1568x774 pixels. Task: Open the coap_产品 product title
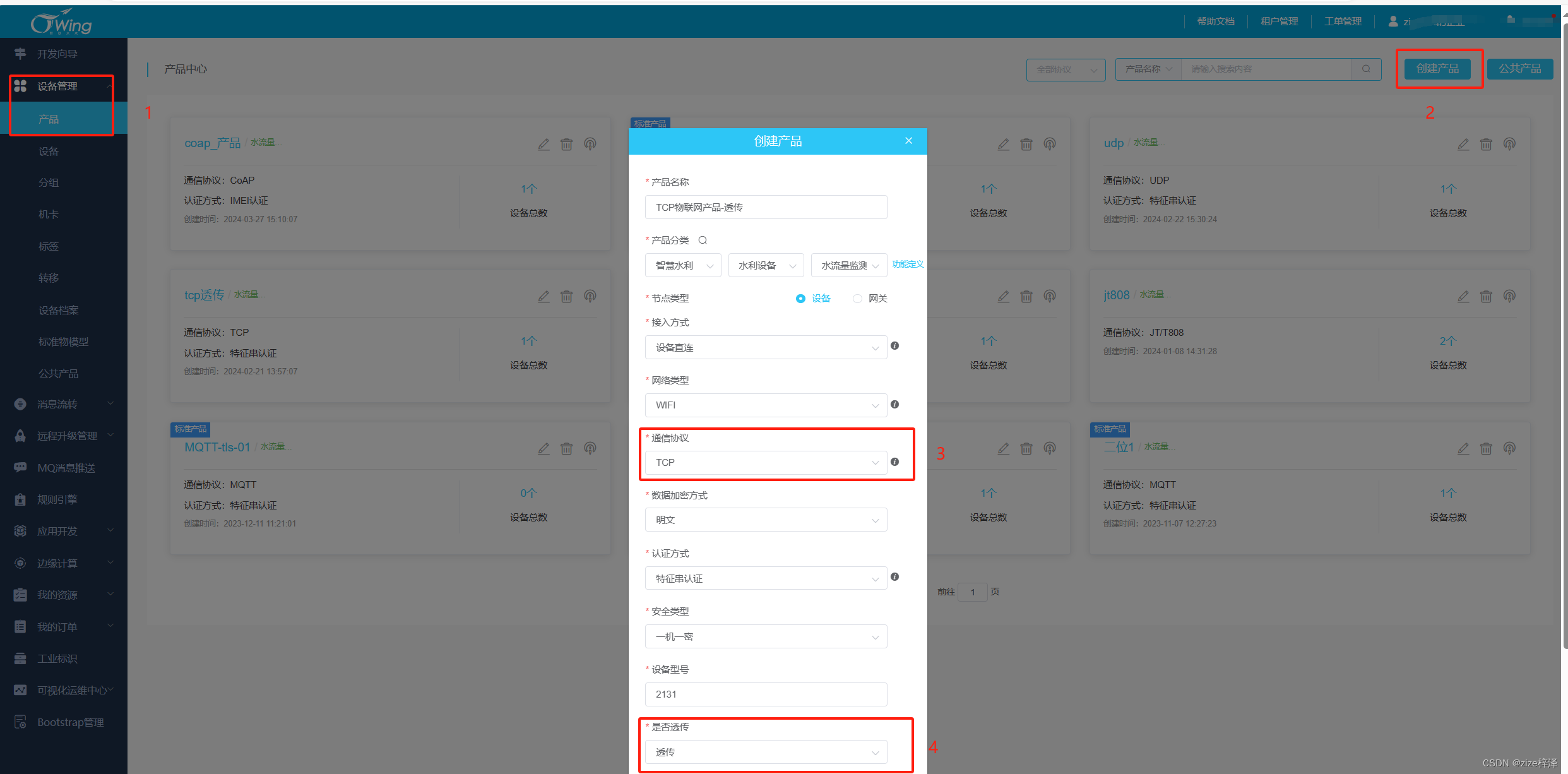click(212, 143)
